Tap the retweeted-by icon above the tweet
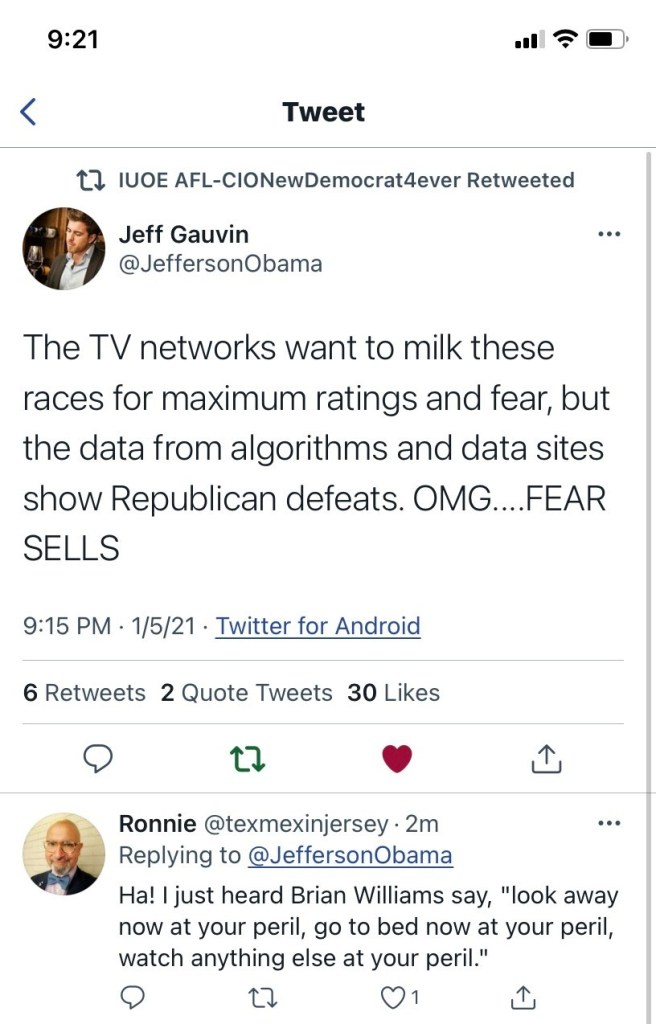The width and height of the screenshot is (656, 1024). 90,180
